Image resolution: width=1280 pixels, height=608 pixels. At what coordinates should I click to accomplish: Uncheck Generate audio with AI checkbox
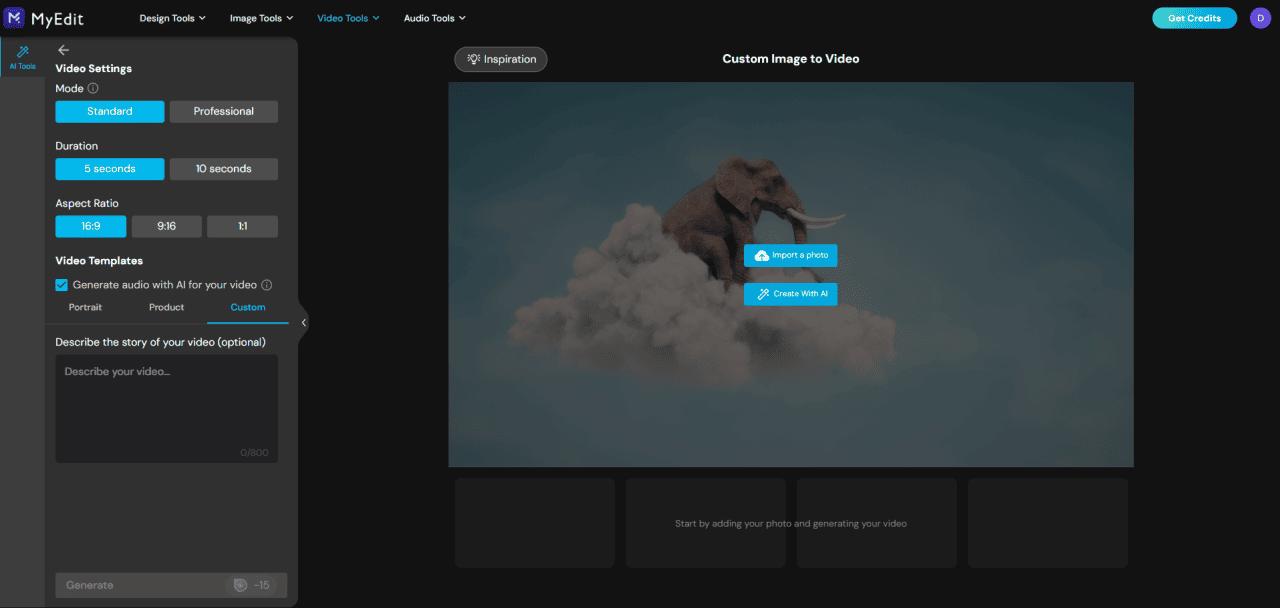tap(62, 285)
